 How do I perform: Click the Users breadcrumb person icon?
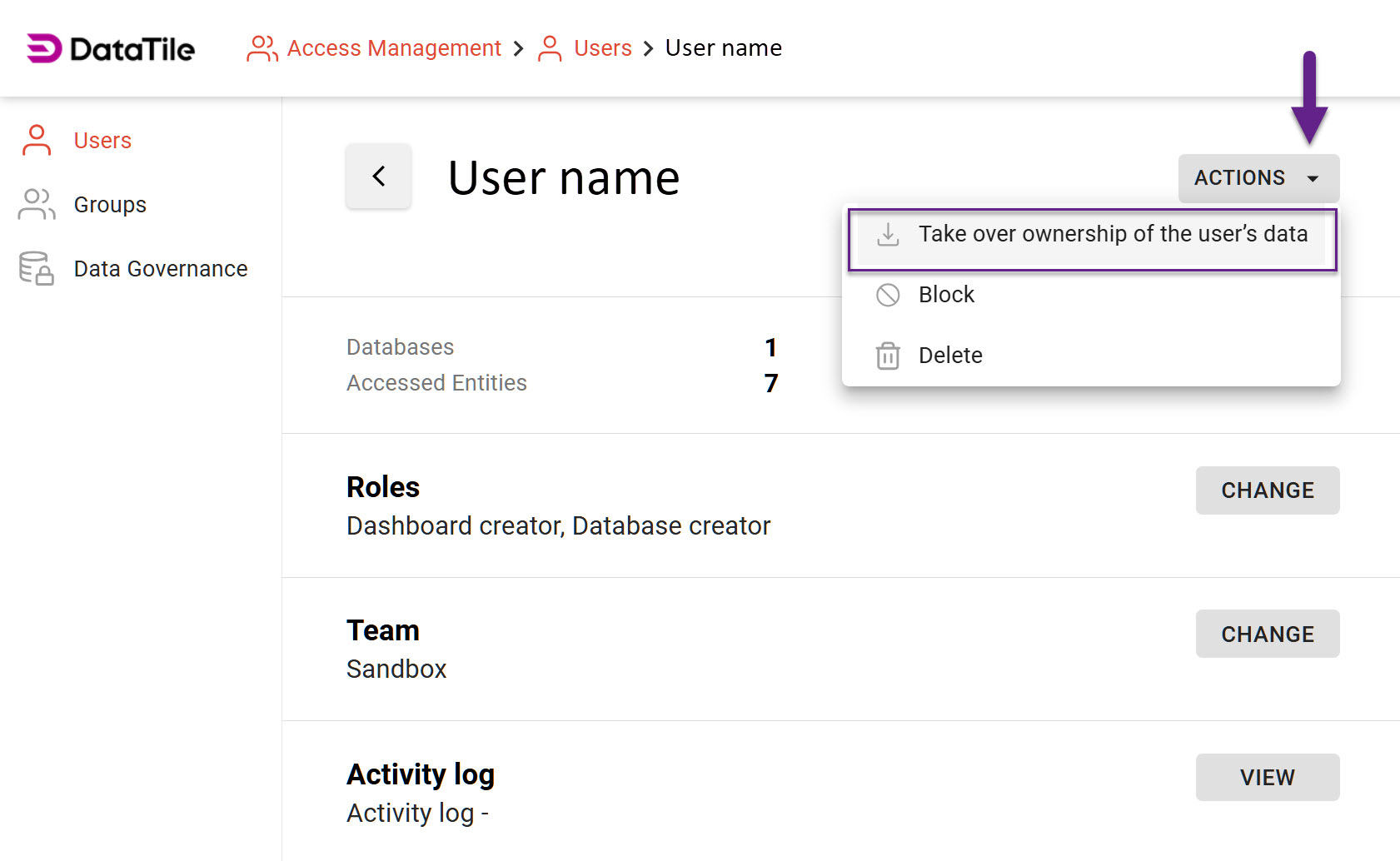[549, 48]
